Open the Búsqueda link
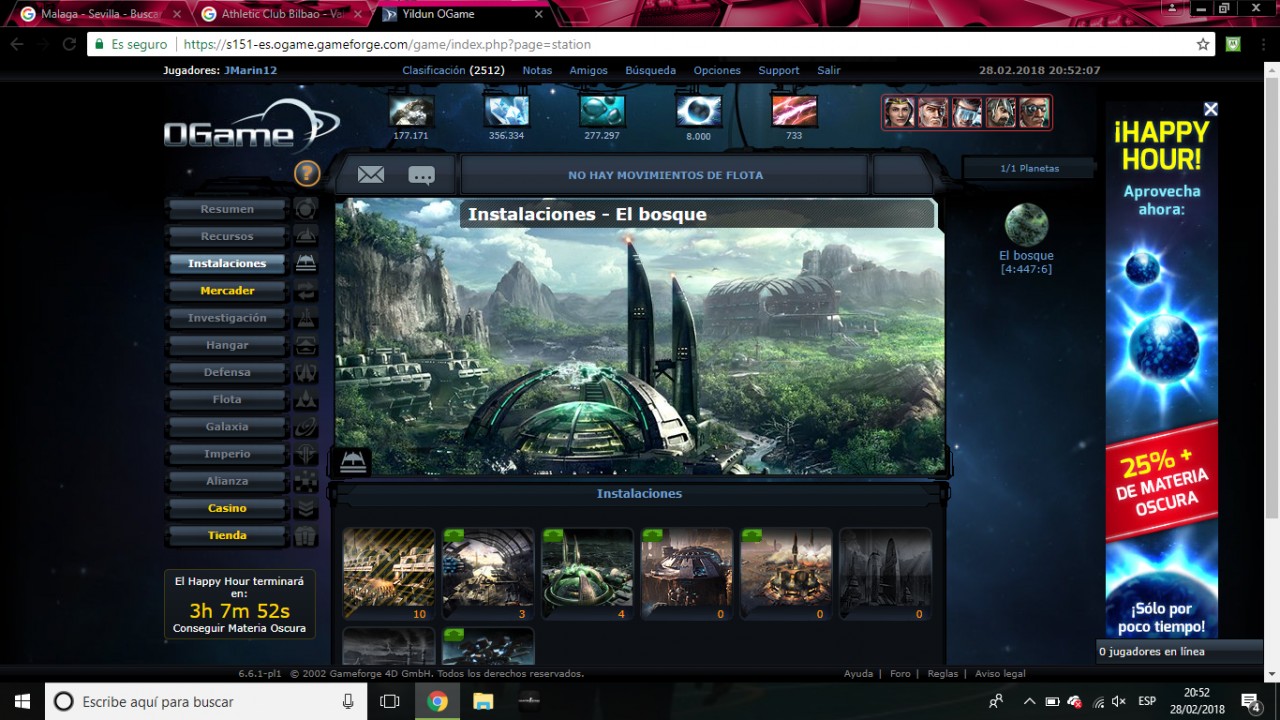 (x=651, y=71)
